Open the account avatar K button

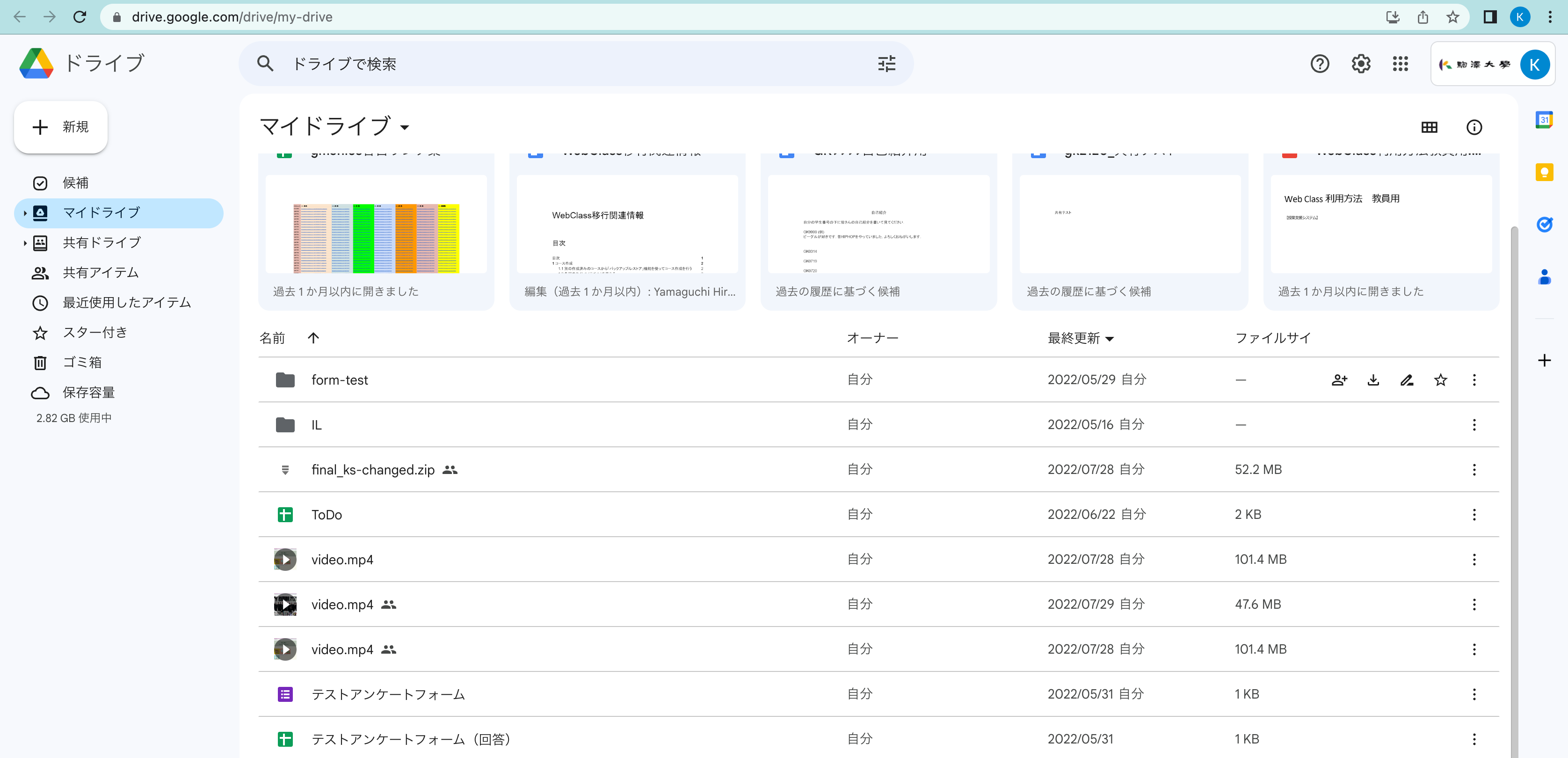click(1533, 65)
